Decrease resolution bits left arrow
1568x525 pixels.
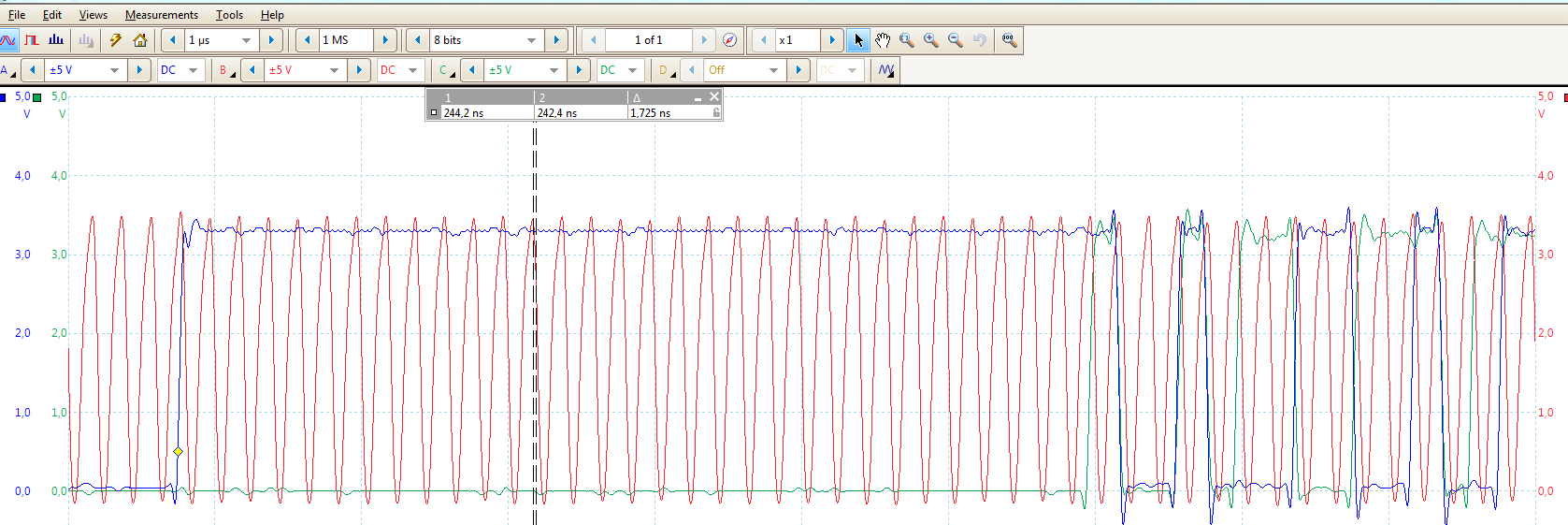417,40
